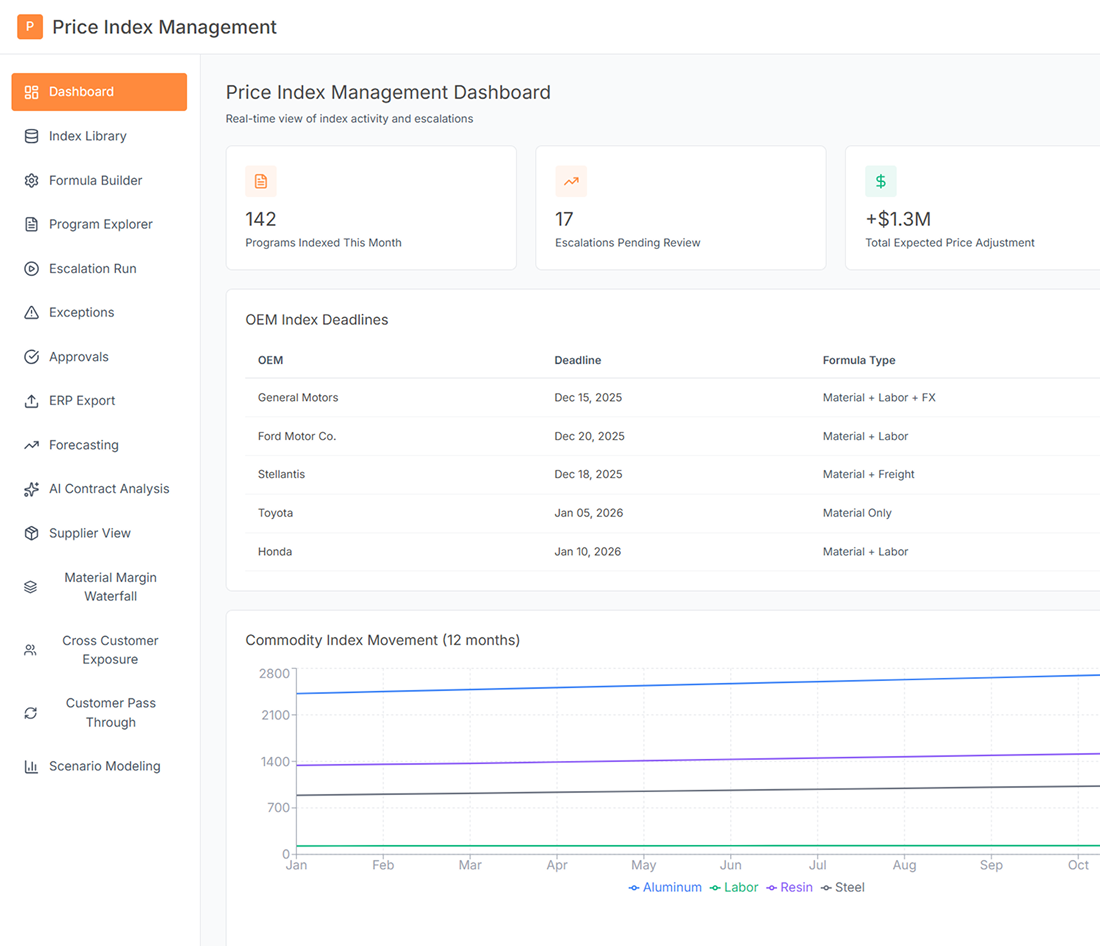The width and height of the screenshot is (1100, 946).
Task: Click the OEM Index Deadlines heading
Action: click(316, 320)
